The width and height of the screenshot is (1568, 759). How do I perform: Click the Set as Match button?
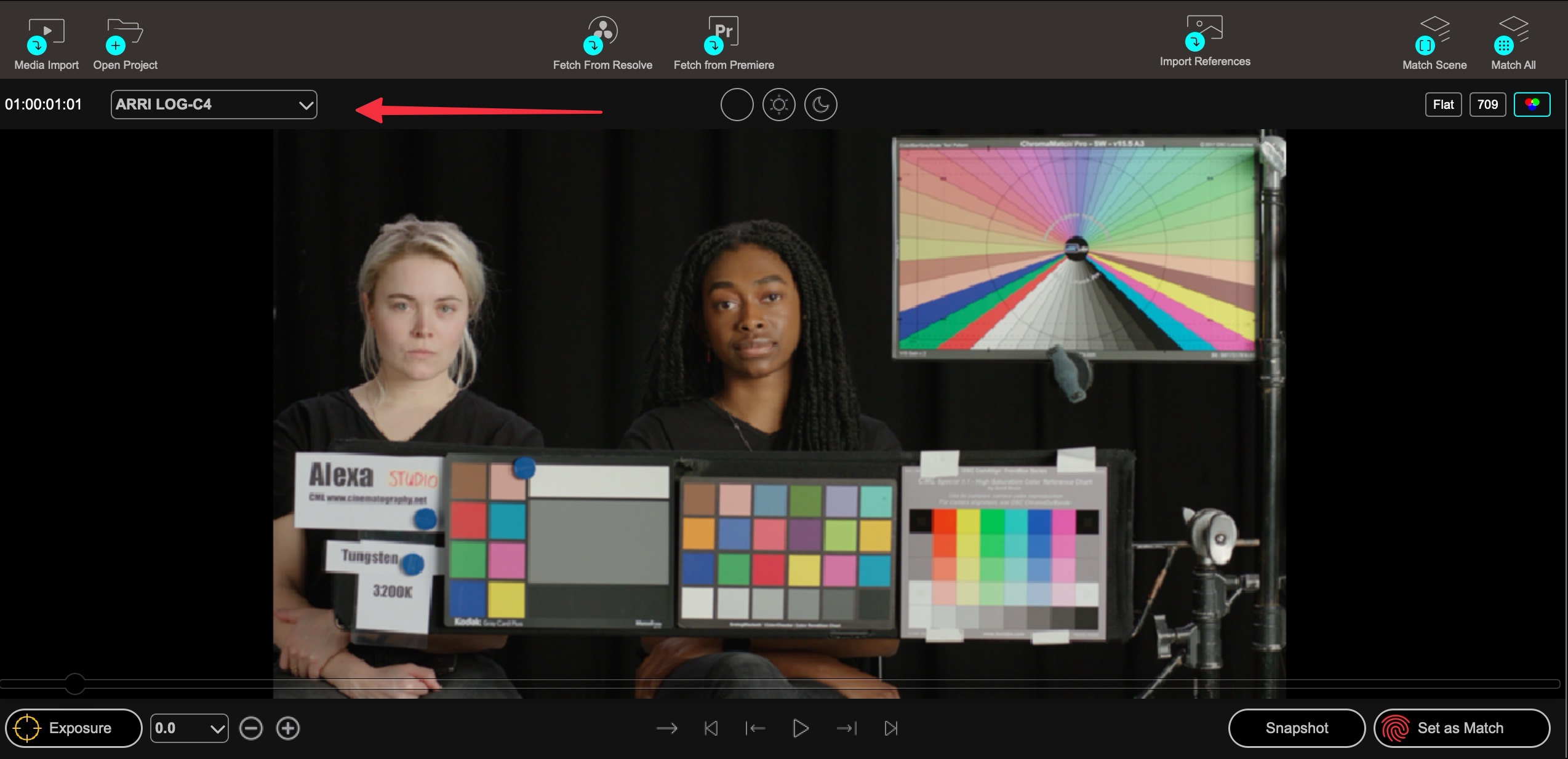click(1461, 728)
